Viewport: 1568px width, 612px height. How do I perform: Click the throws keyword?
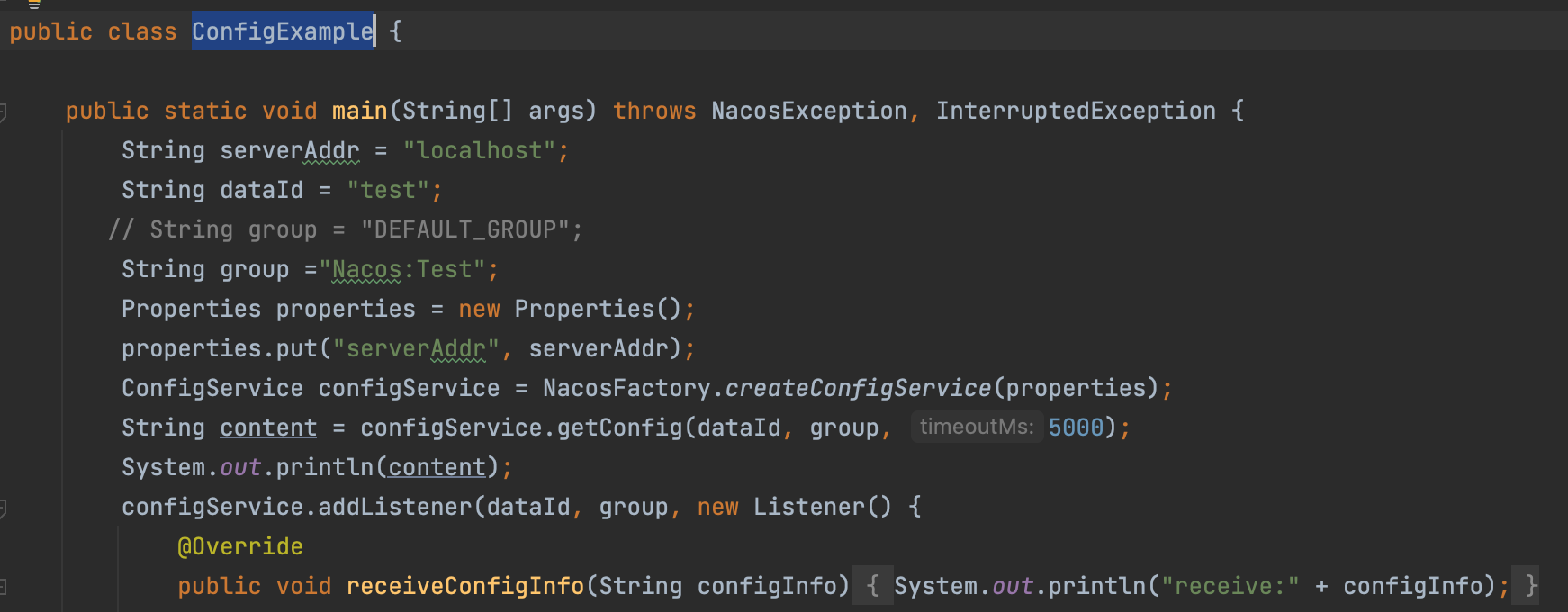click(x=654, y=111)
